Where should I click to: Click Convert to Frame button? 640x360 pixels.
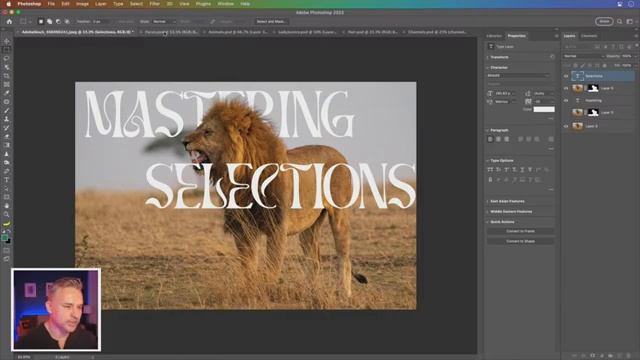[520, 231]
